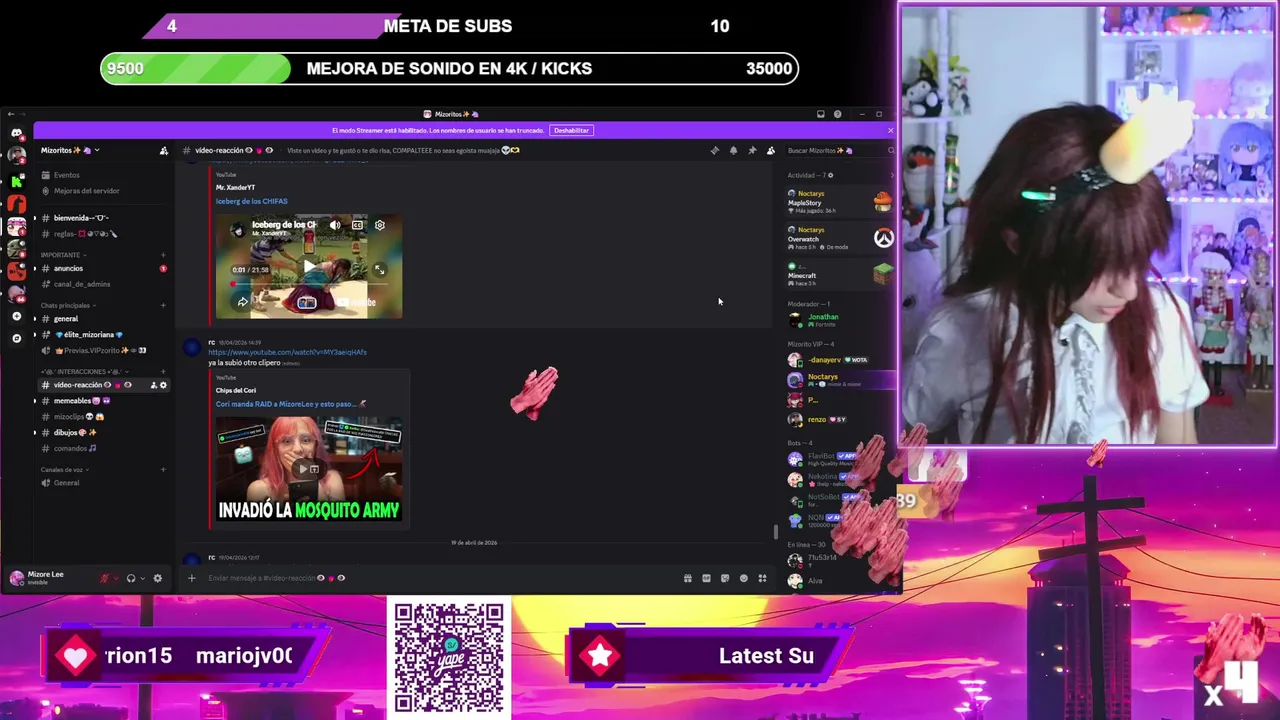Attach file with plus in message box
This screenshot has height=720, width=1280.
tap(192, 578)
